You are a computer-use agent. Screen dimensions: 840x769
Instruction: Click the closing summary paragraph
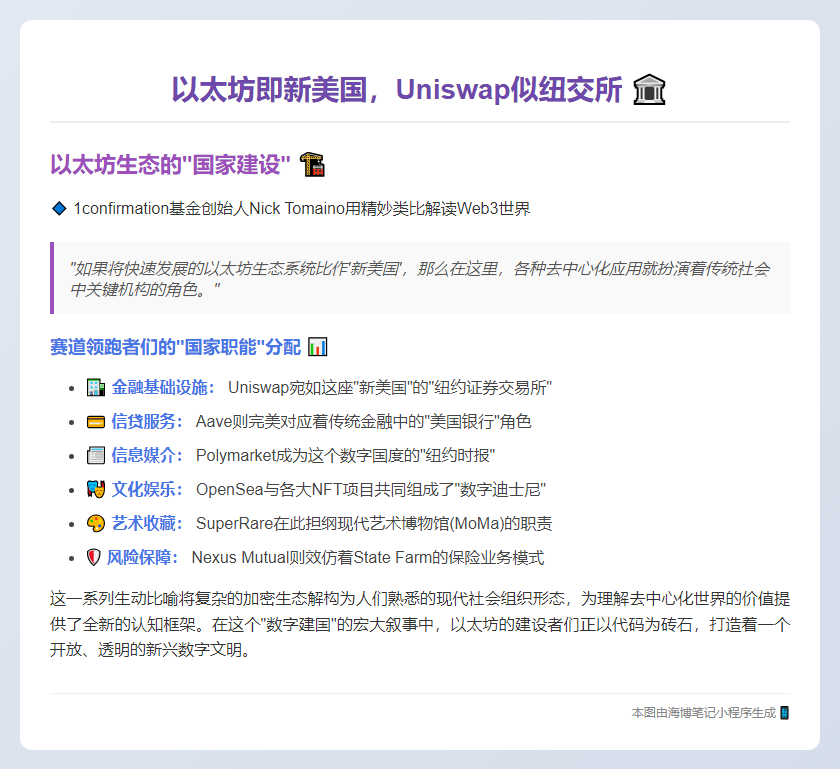tap(420, 624)
